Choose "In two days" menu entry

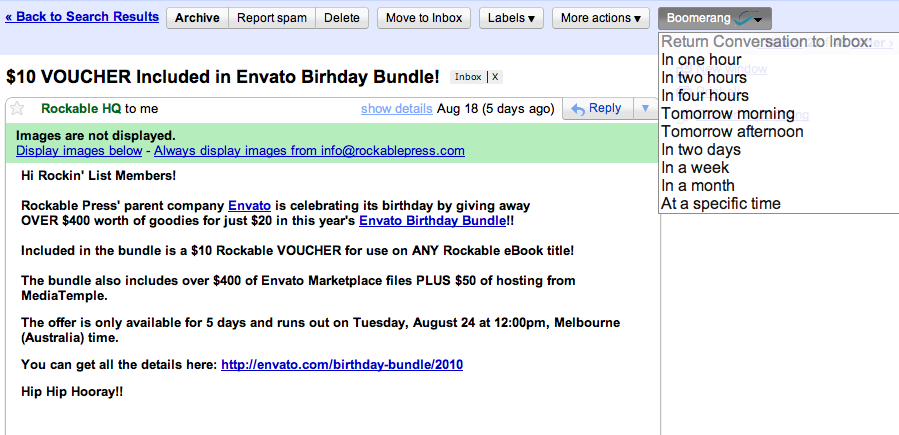click(701, 150)
